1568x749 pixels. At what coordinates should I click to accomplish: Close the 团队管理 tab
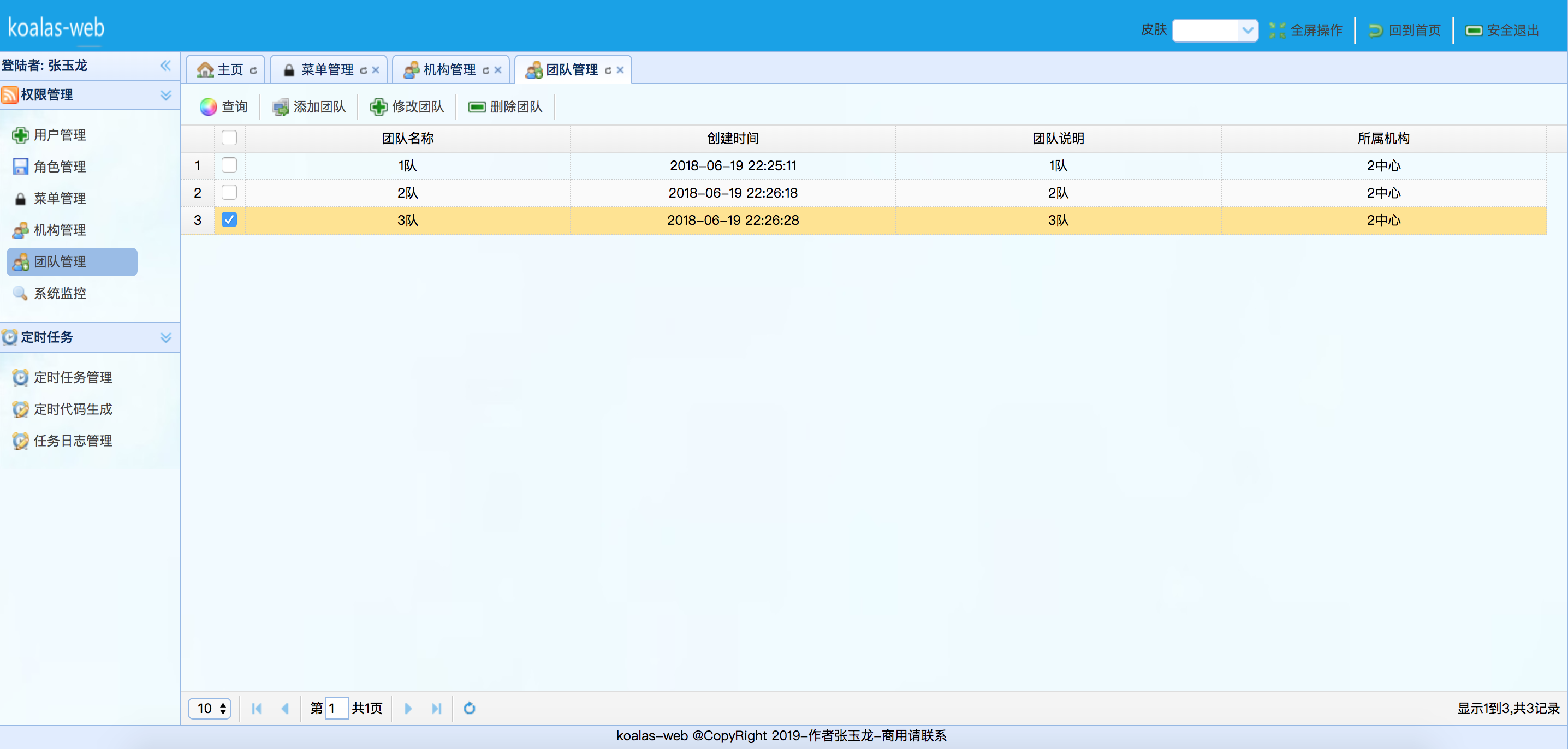(620, 70)
